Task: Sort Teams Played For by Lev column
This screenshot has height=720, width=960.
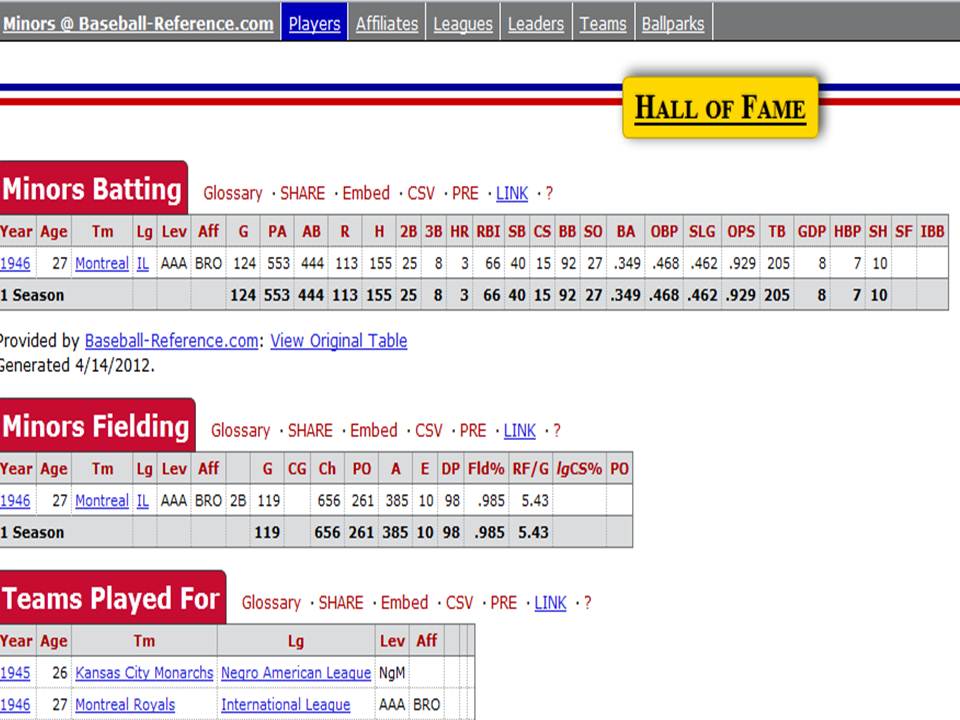Action: pos(392,641)
